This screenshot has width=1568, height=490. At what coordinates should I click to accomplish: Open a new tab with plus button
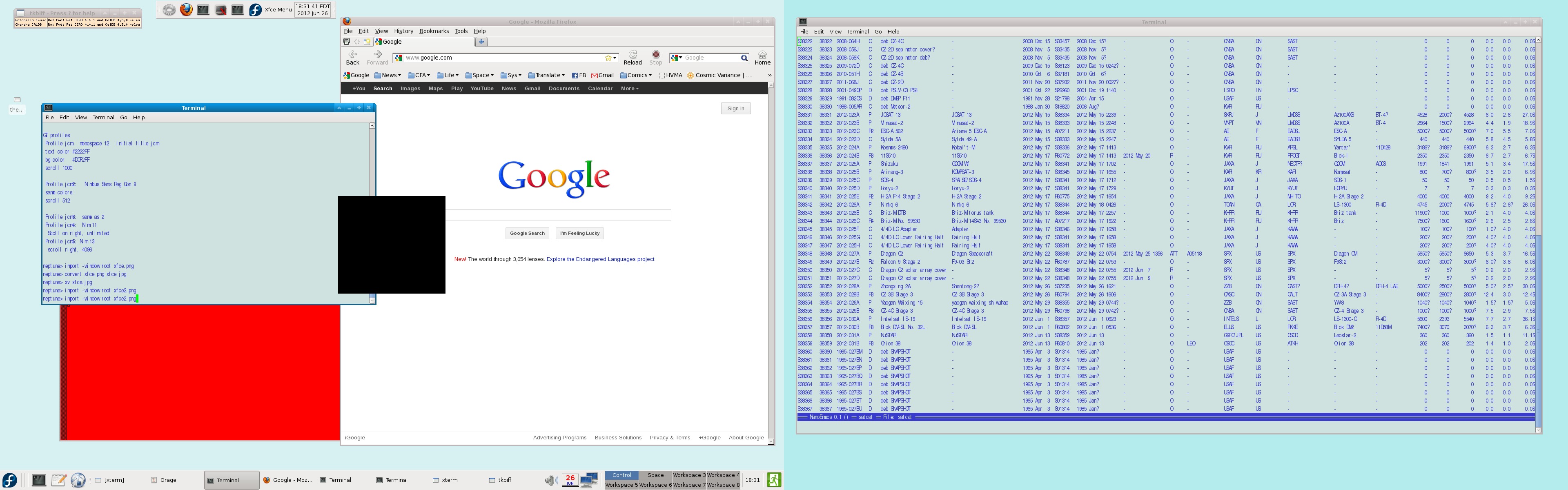tap(481, 42)
